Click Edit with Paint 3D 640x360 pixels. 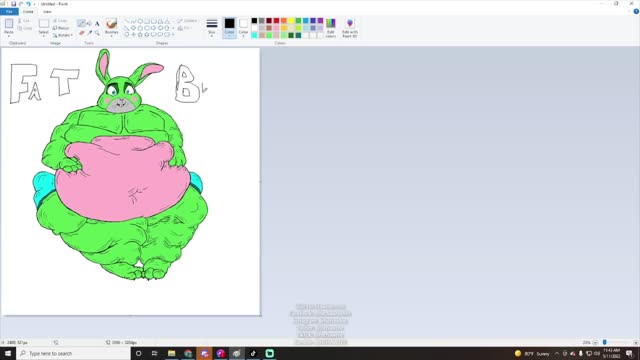(350, 28)
